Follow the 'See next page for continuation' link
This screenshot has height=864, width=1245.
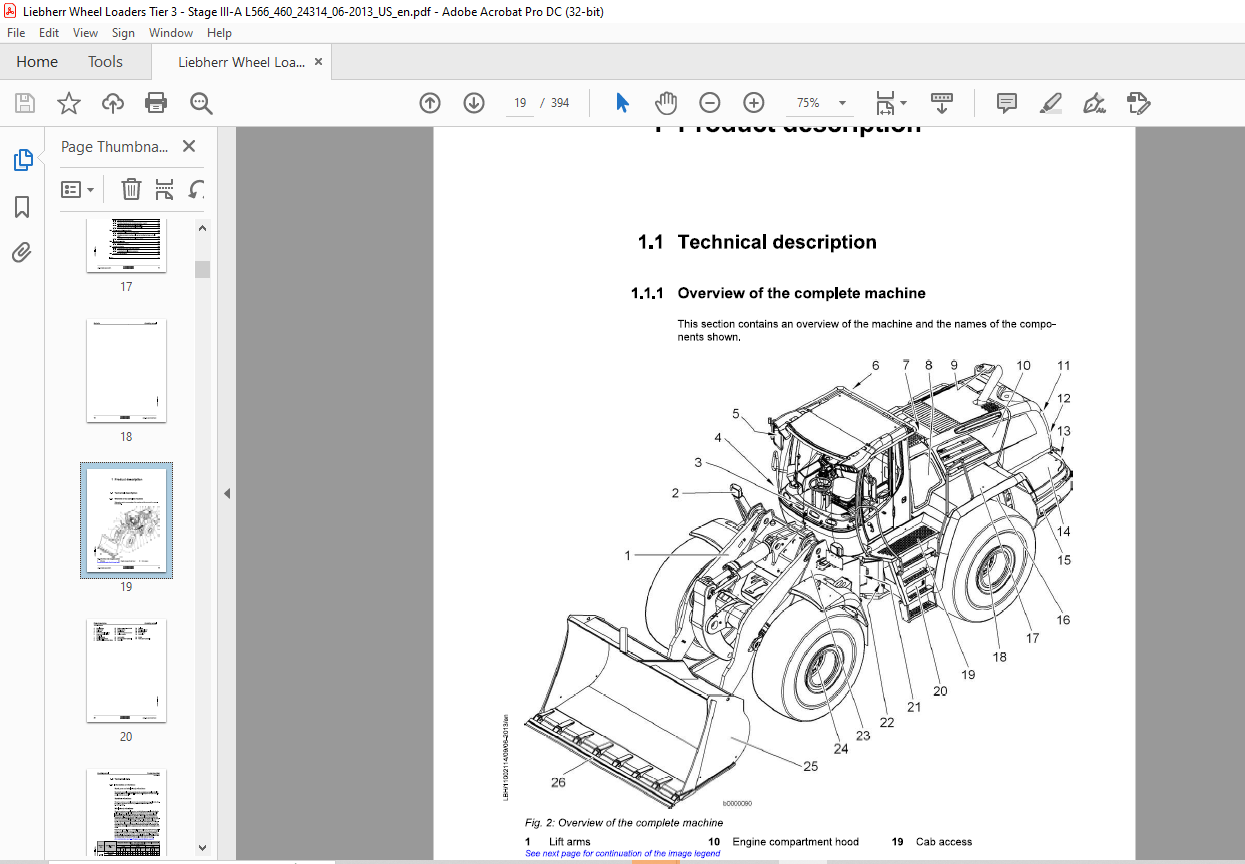[622, 854]
